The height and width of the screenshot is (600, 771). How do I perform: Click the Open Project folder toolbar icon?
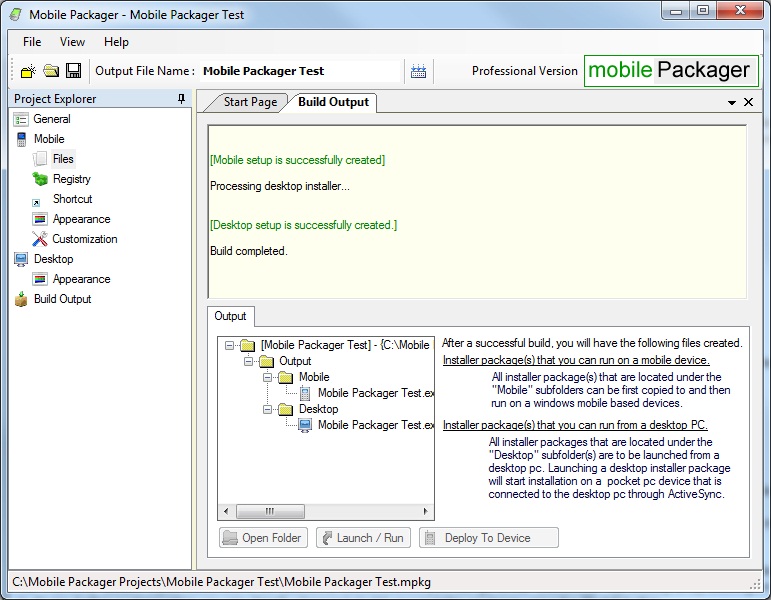(51, 71)
